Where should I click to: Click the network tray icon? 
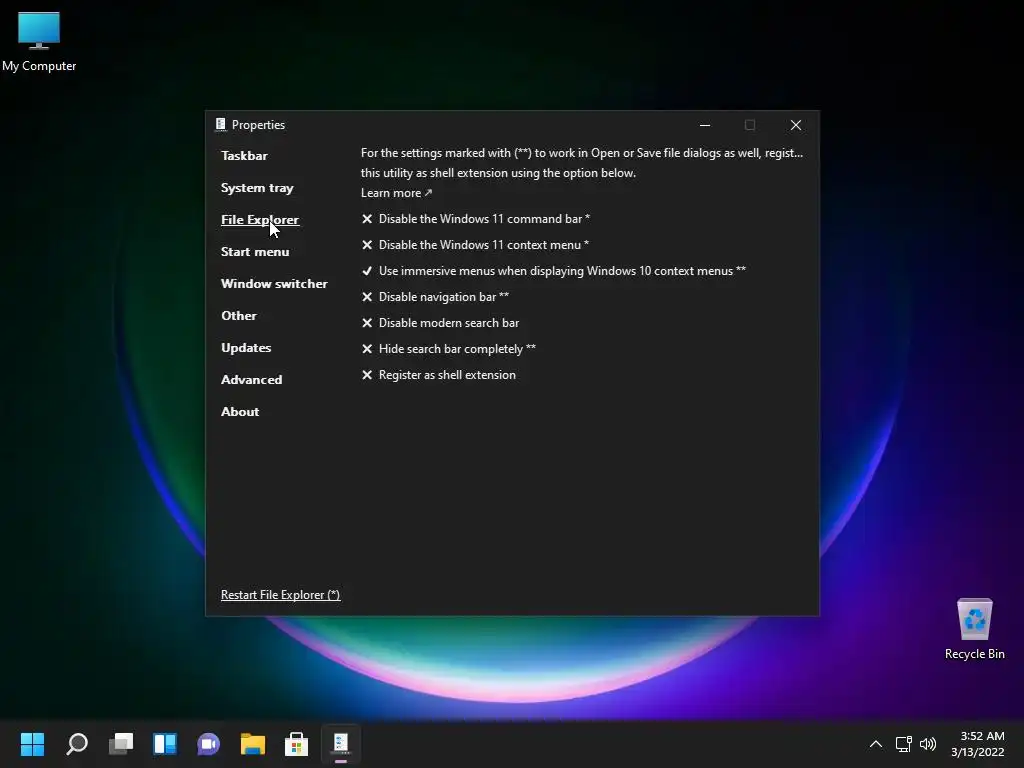pos(903,744)
